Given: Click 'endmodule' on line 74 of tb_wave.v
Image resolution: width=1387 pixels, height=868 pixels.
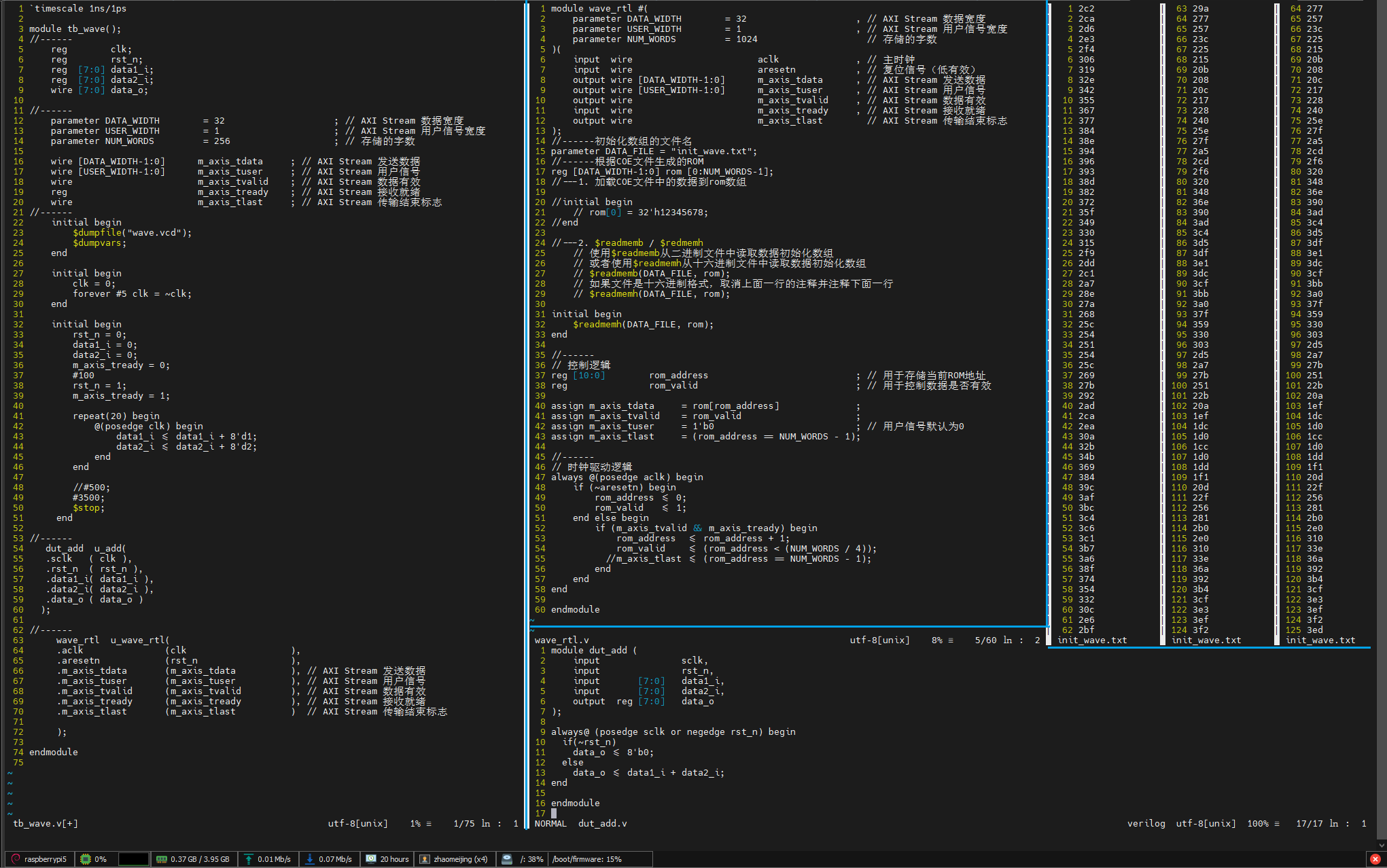Looking at the screenshot, I should (x=54, y=752).
